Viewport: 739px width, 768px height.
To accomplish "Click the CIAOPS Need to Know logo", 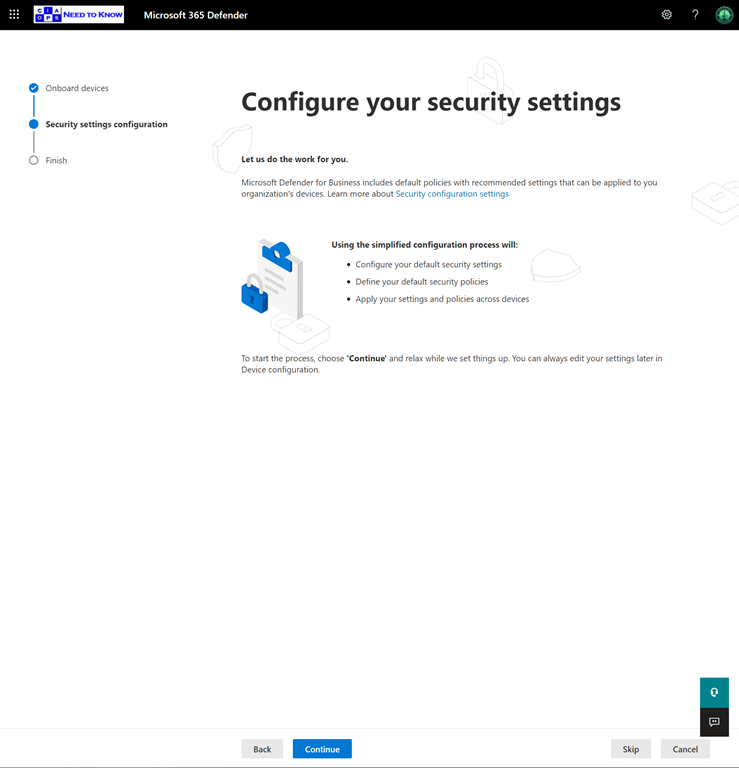I will coord(79,15).
